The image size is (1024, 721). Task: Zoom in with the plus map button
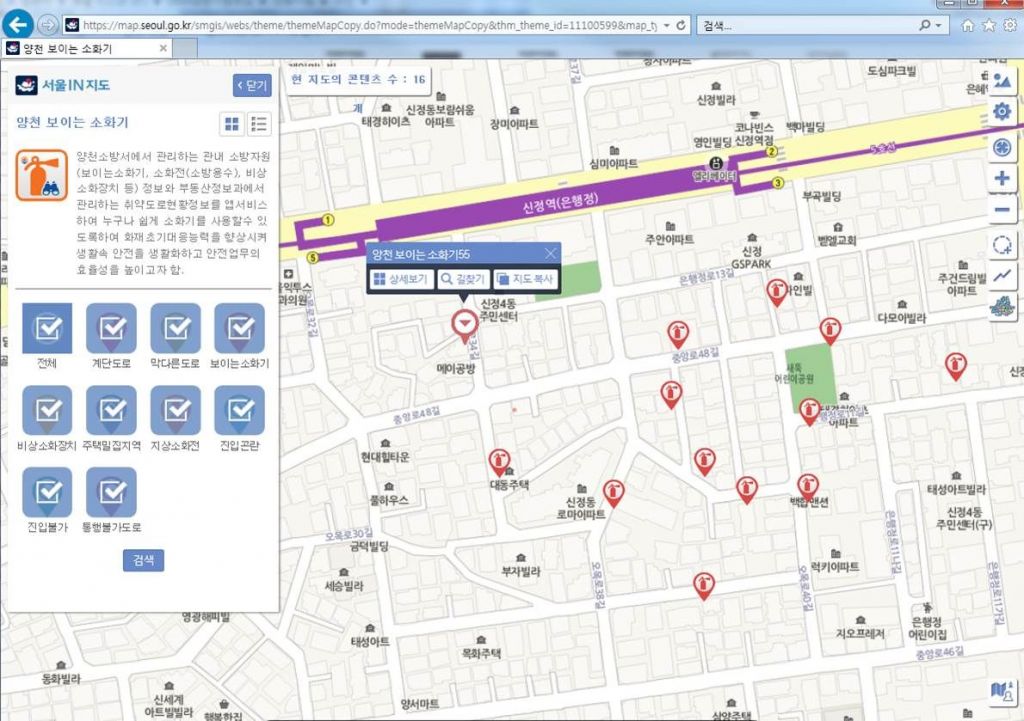click(1003, 179)
